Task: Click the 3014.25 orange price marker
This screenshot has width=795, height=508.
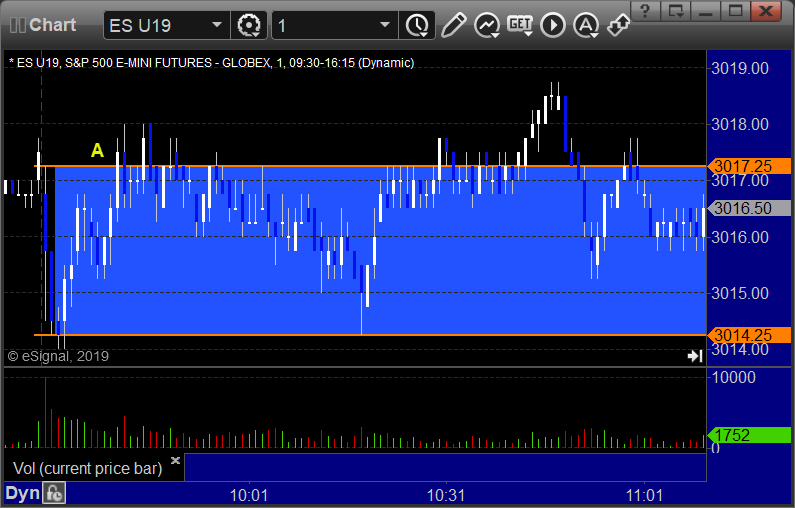Action: [x=749, y=335]
